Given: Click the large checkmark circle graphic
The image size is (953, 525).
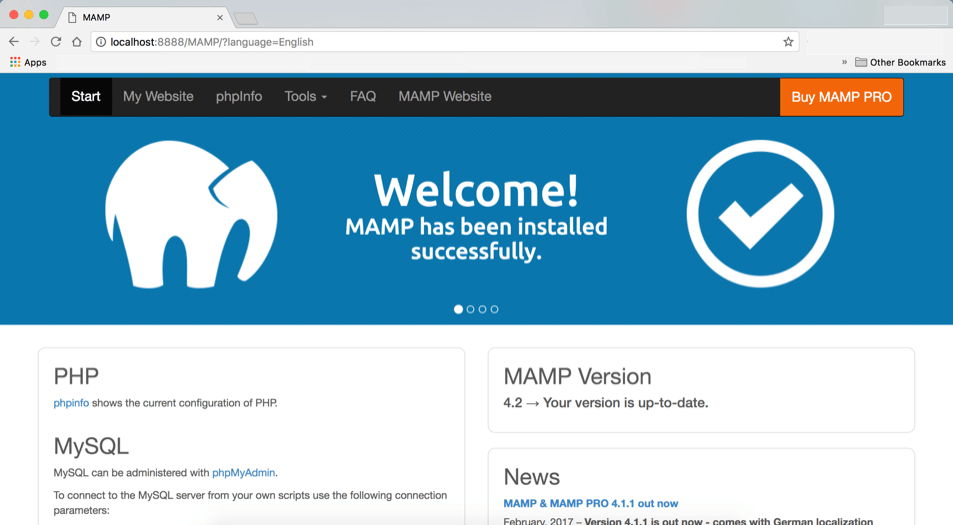Looking at the screenshot, I should [760, 213].
